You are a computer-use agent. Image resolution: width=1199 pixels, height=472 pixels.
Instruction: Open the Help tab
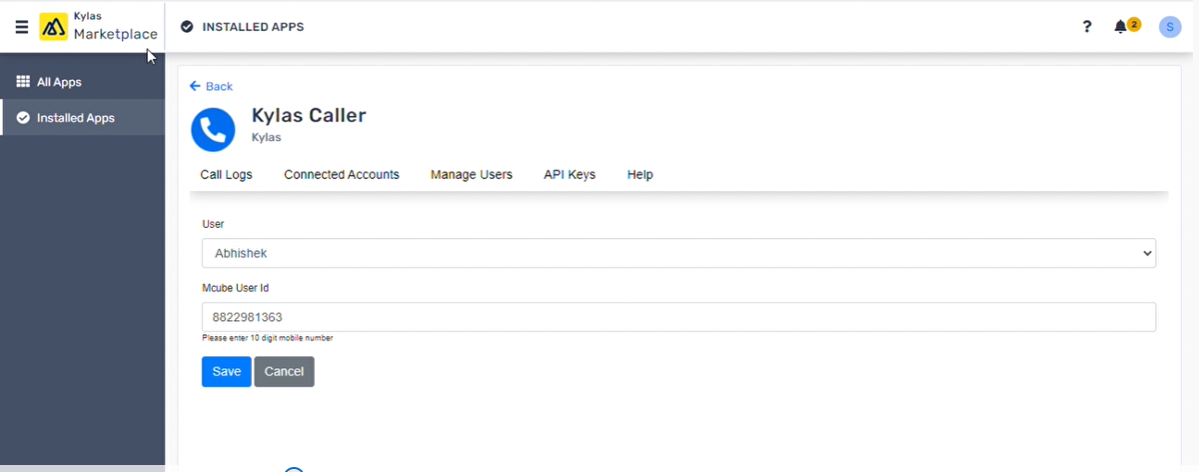[640, 174]
